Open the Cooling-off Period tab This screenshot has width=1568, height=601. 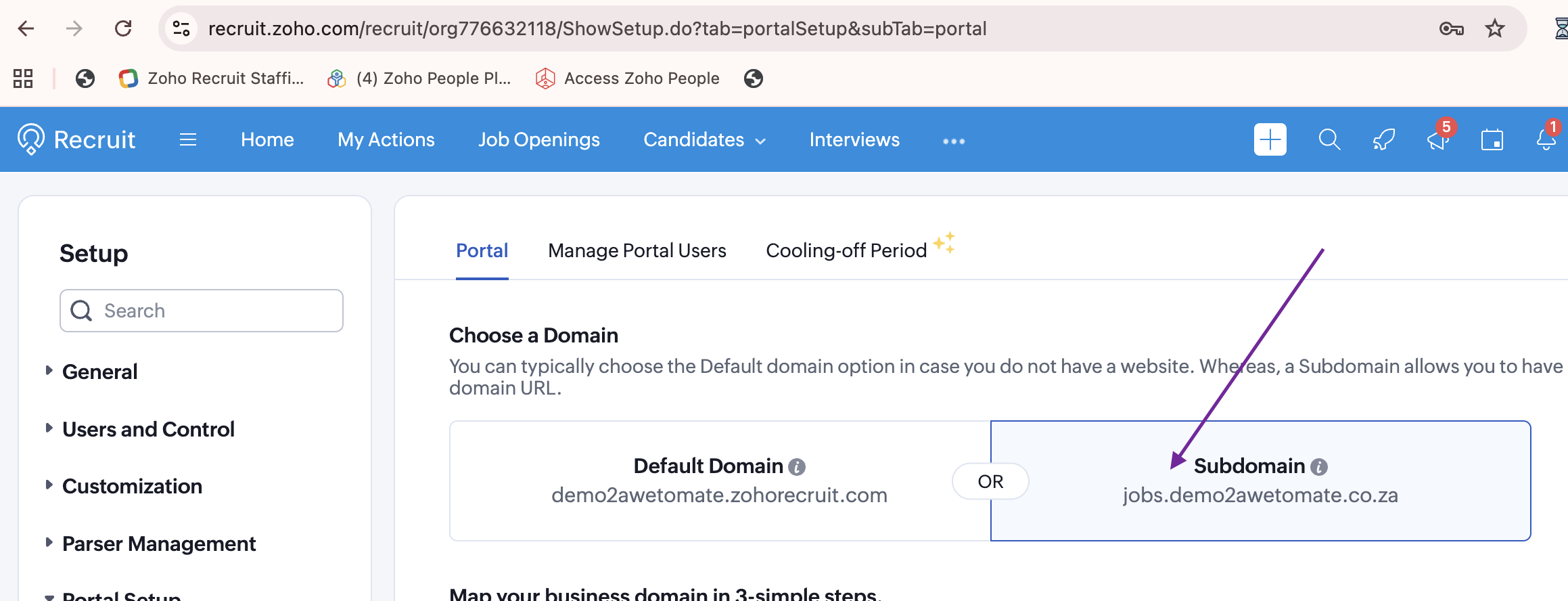[846, 250]
